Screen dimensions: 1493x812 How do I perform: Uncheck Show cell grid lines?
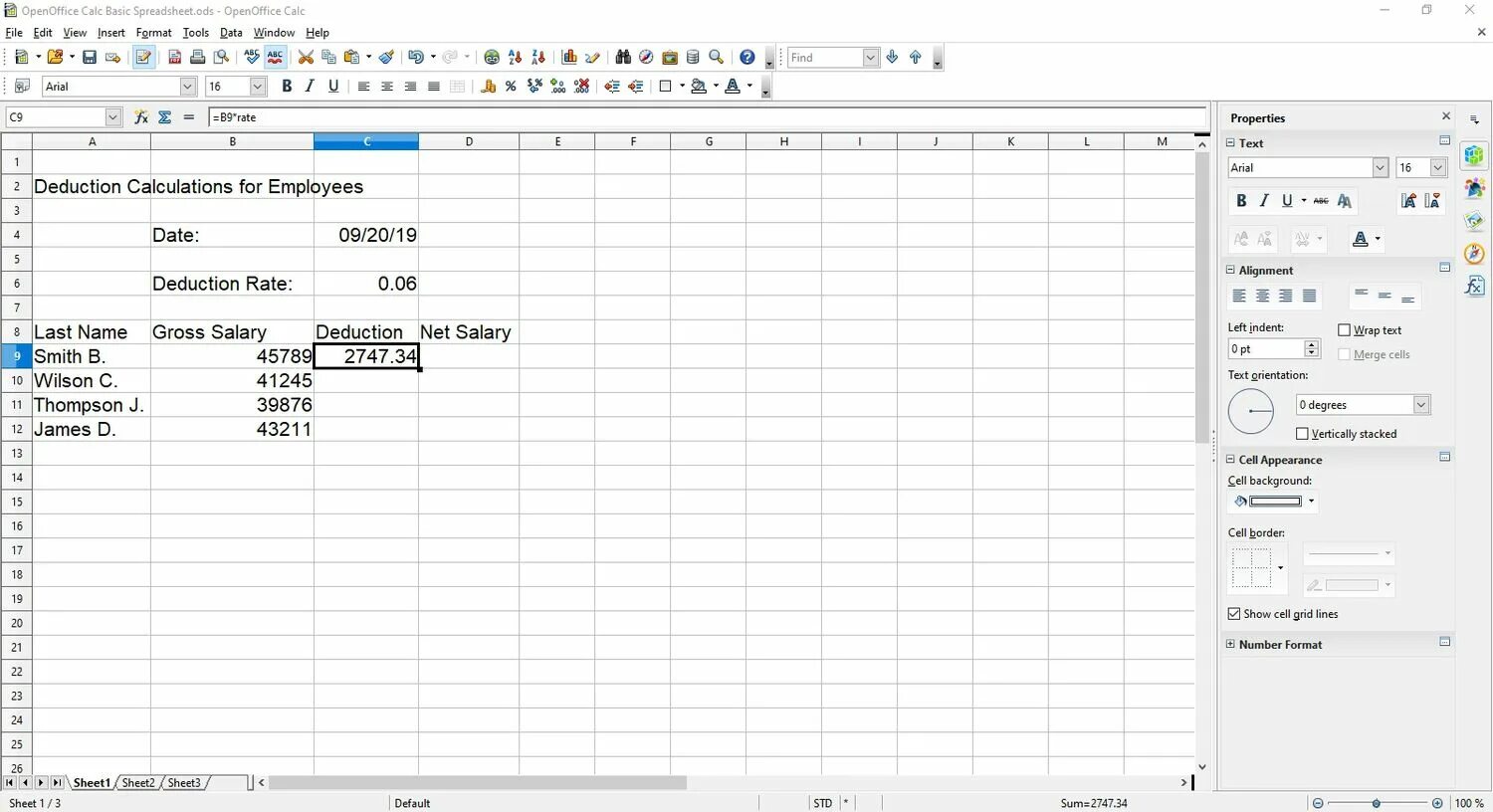[x=1234, y=614]
